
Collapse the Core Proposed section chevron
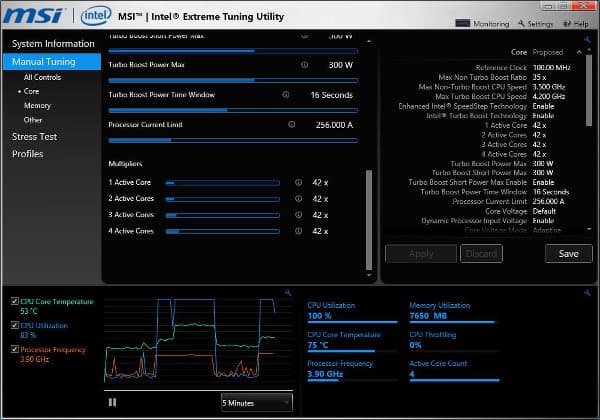(579, 52)
